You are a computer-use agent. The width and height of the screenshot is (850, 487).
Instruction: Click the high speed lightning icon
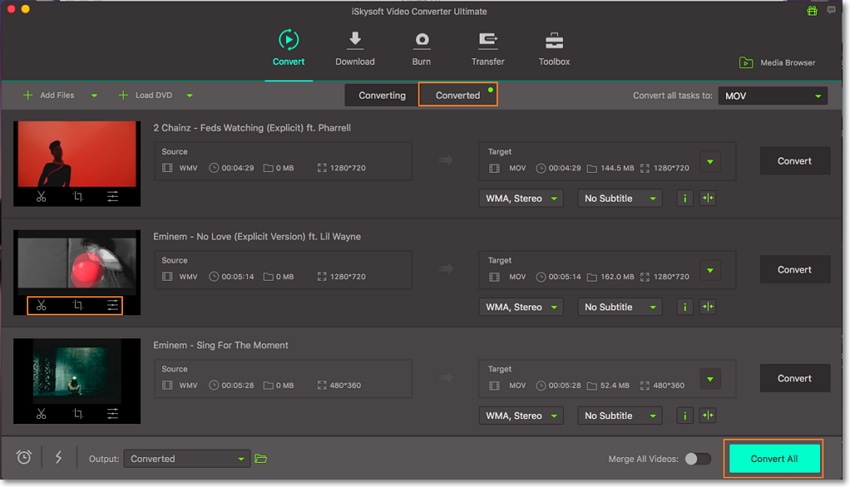click(x=59, y=458)
